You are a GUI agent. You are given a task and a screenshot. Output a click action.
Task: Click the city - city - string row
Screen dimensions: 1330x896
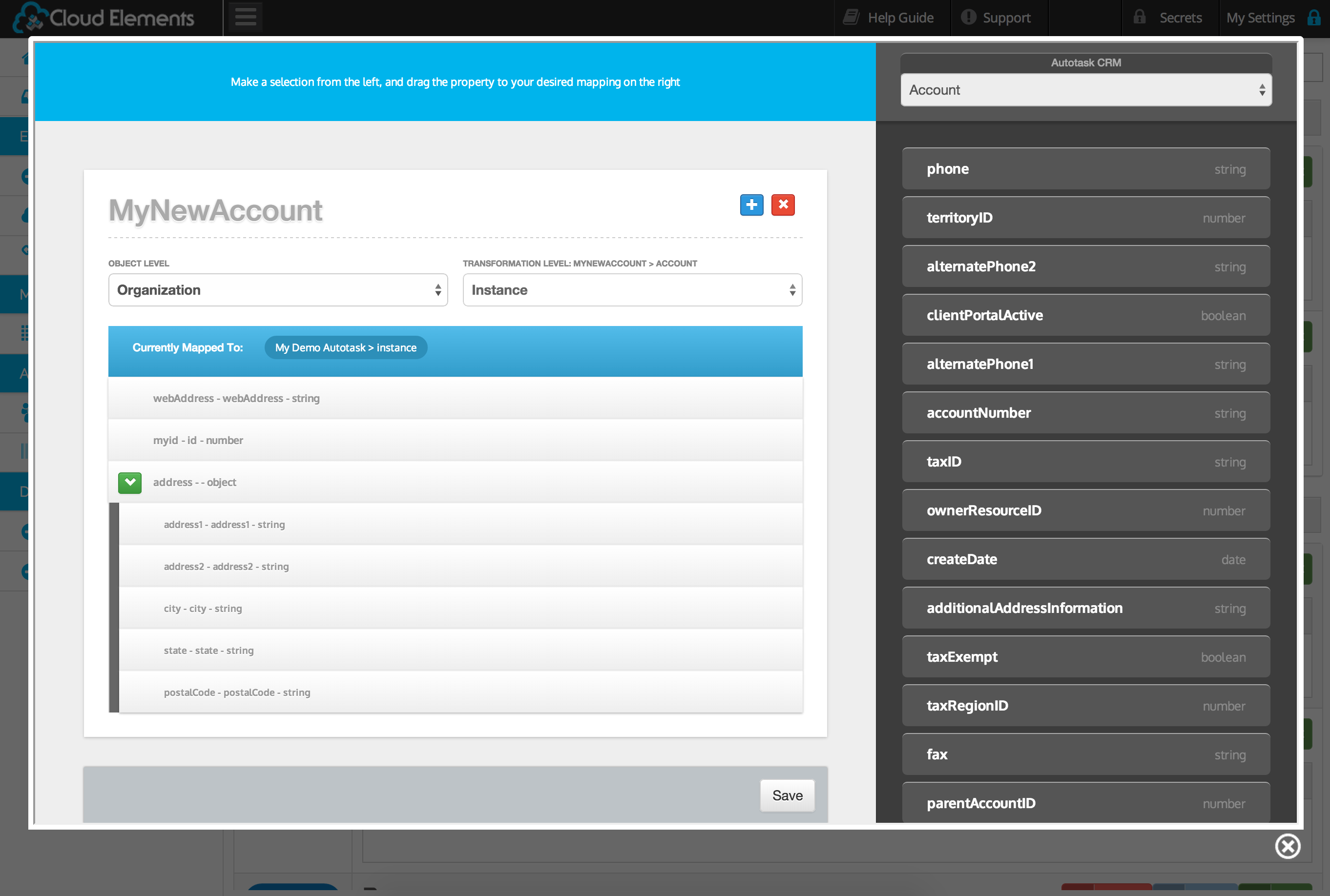point(461,608)
